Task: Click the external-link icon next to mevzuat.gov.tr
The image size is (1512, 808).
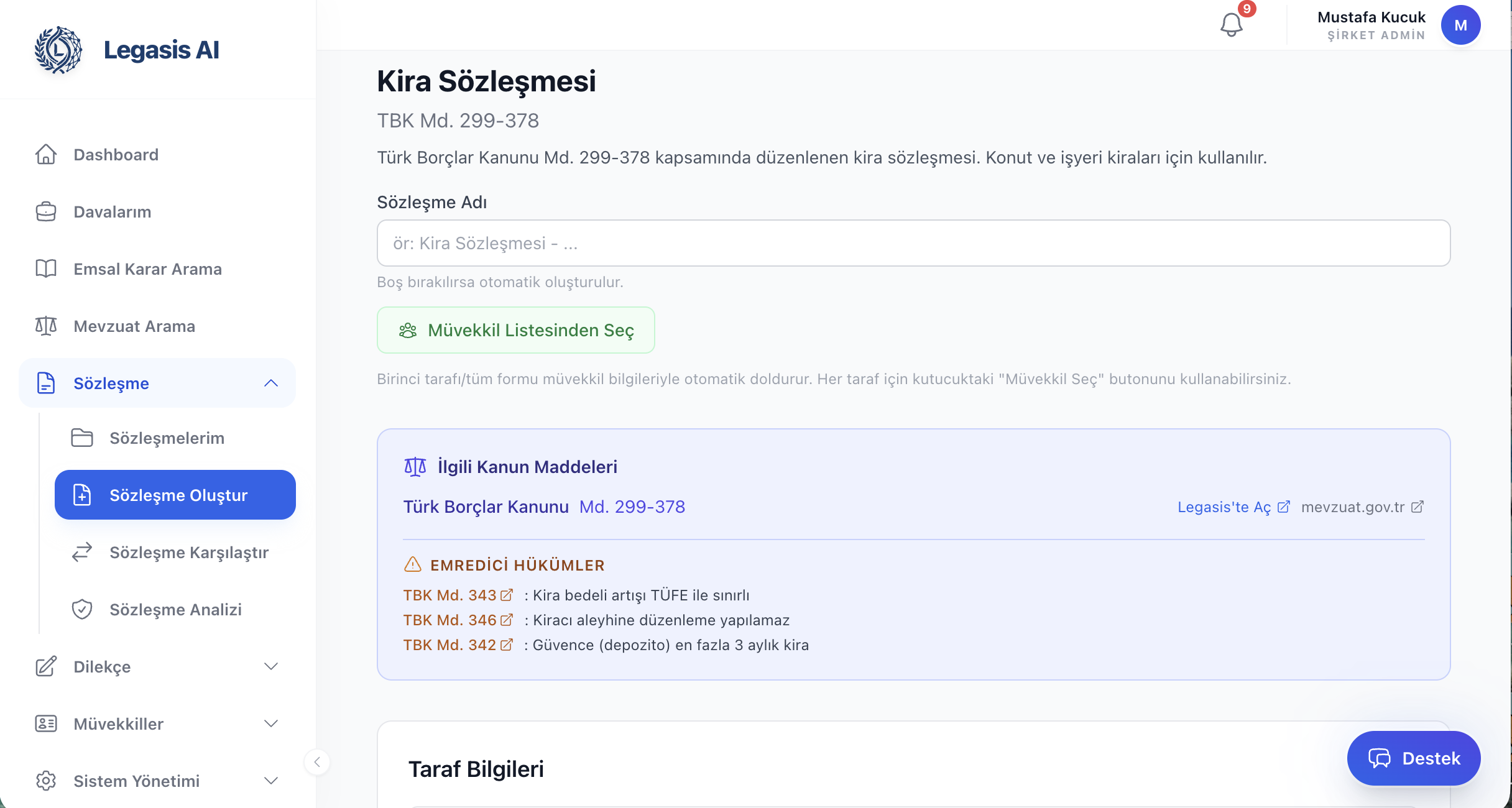Action: [1417, 507]
